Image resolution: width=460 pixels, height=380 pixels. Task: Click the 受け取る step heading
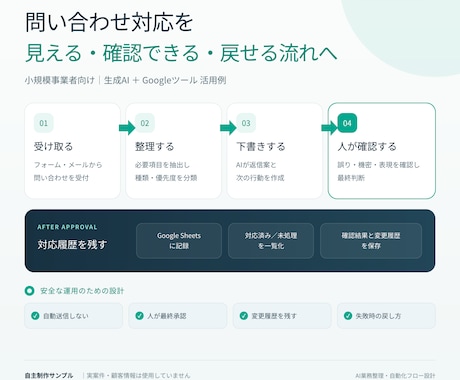[53, 146]
